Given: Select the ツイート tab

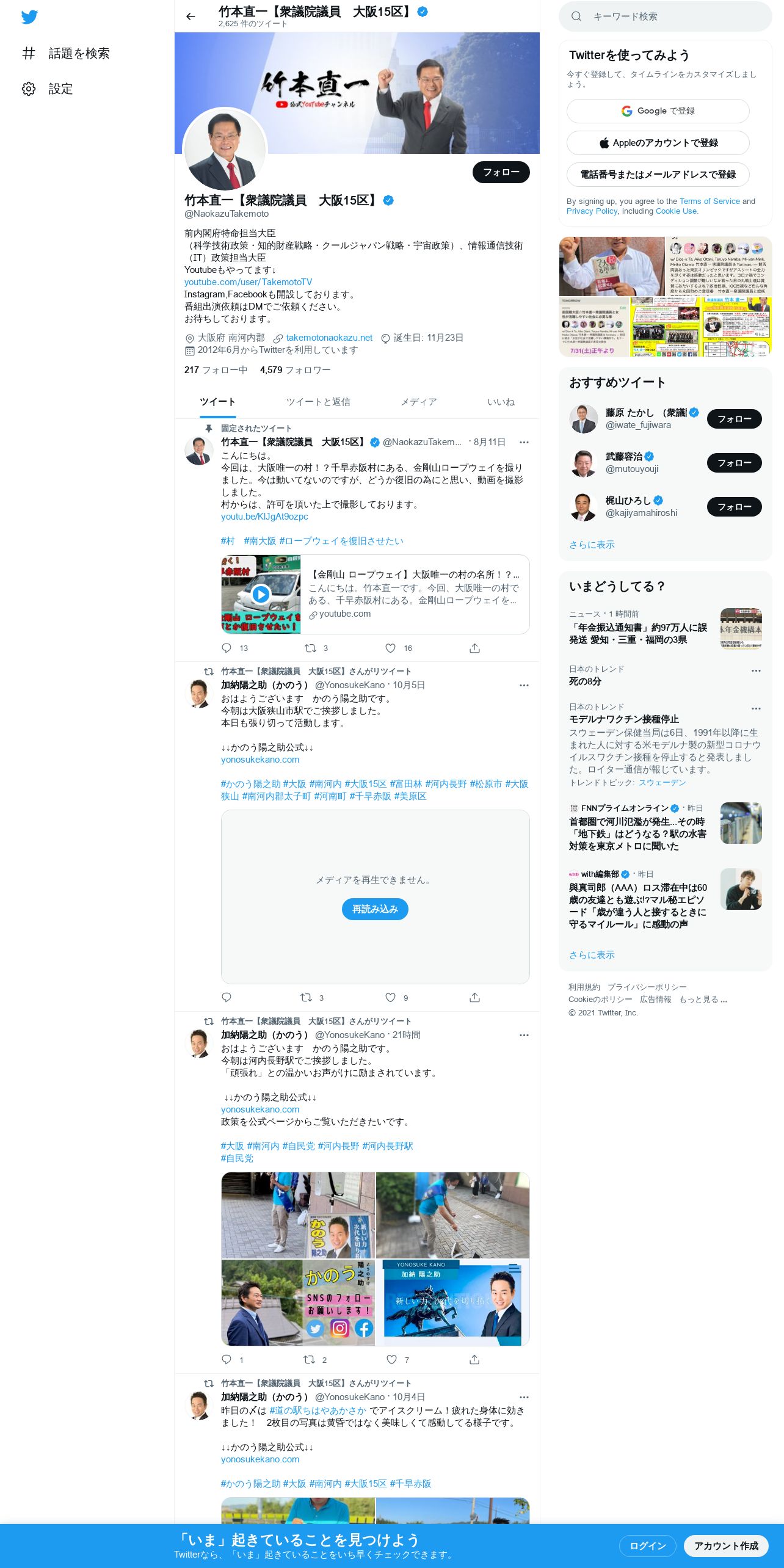Looking at the screenshot, I should pos(217,402).
